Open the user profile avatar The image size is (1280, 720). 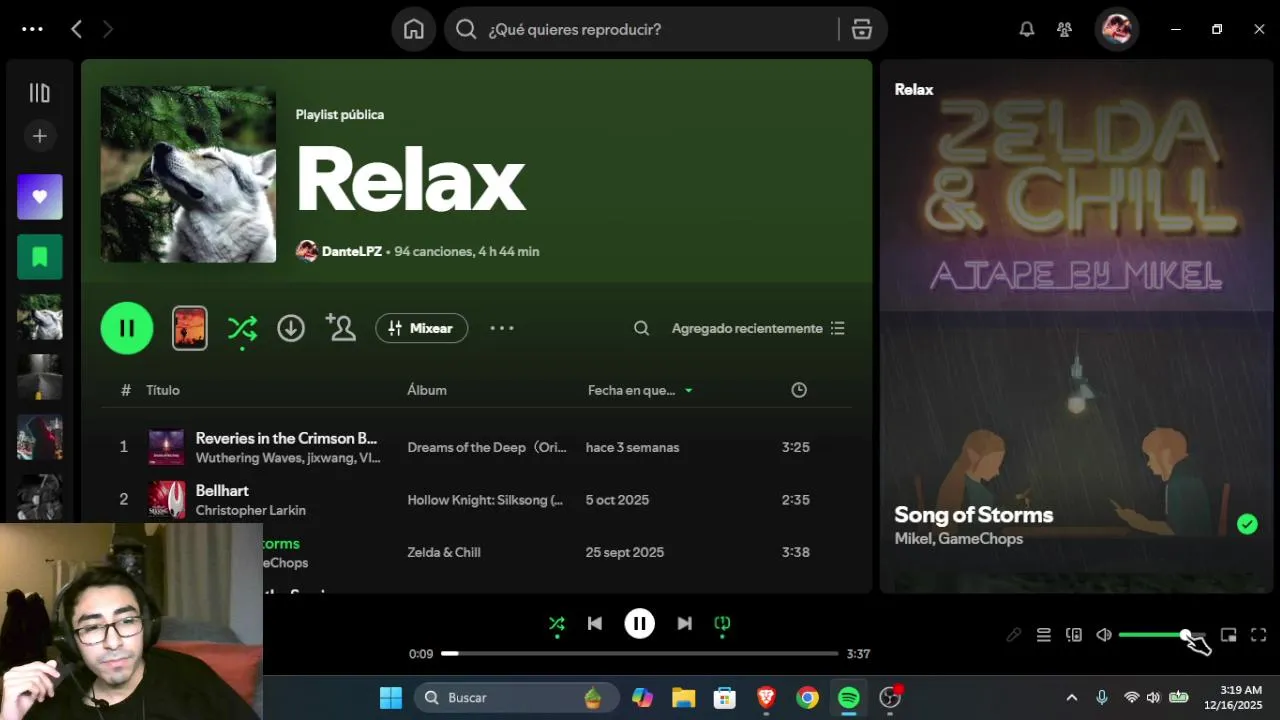[x=1117, y=29]
